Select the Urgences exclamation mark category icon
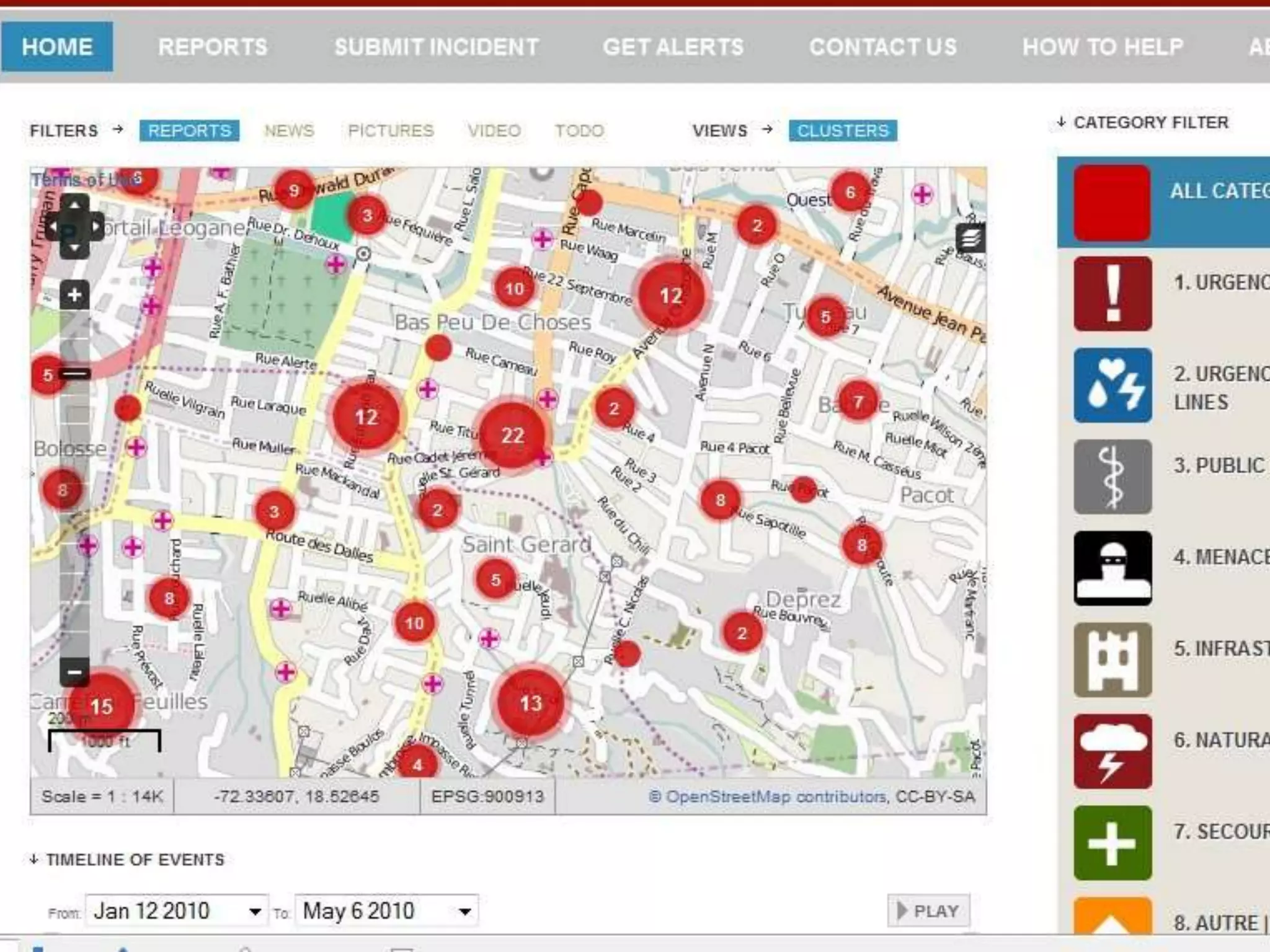The width and height of the screenshot is (1270, 952). click(x=1112, y=294)
